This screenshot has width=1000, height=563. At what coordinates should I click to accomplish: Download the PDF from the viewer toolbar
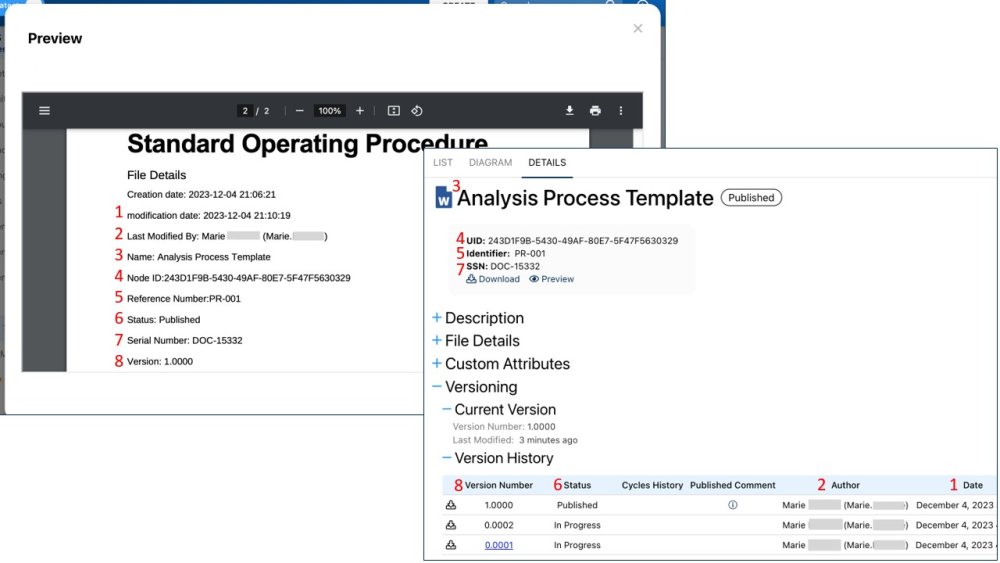[x=570, y=111]
